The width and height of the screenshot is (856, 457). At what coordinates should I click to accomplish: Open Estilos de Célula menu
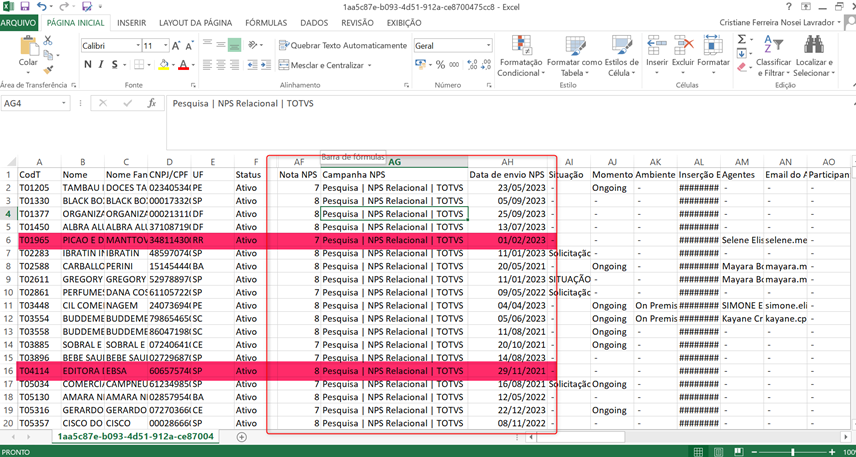coord(621,57)
